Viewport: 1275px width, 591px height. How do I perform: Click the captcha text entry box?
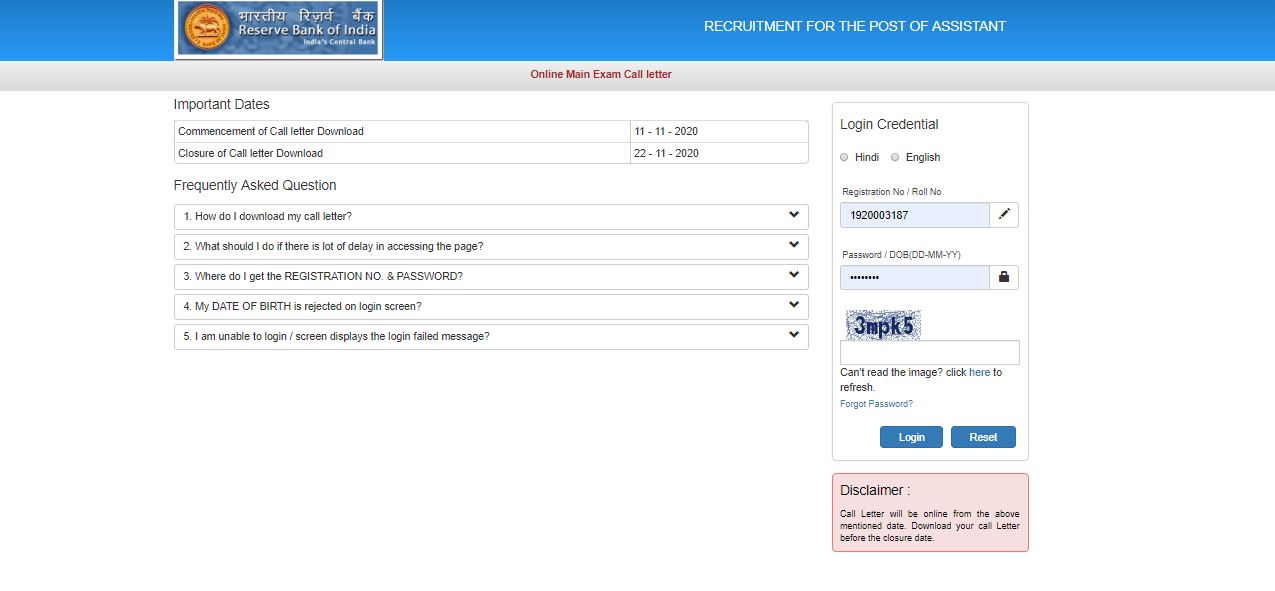coord(929,353)
